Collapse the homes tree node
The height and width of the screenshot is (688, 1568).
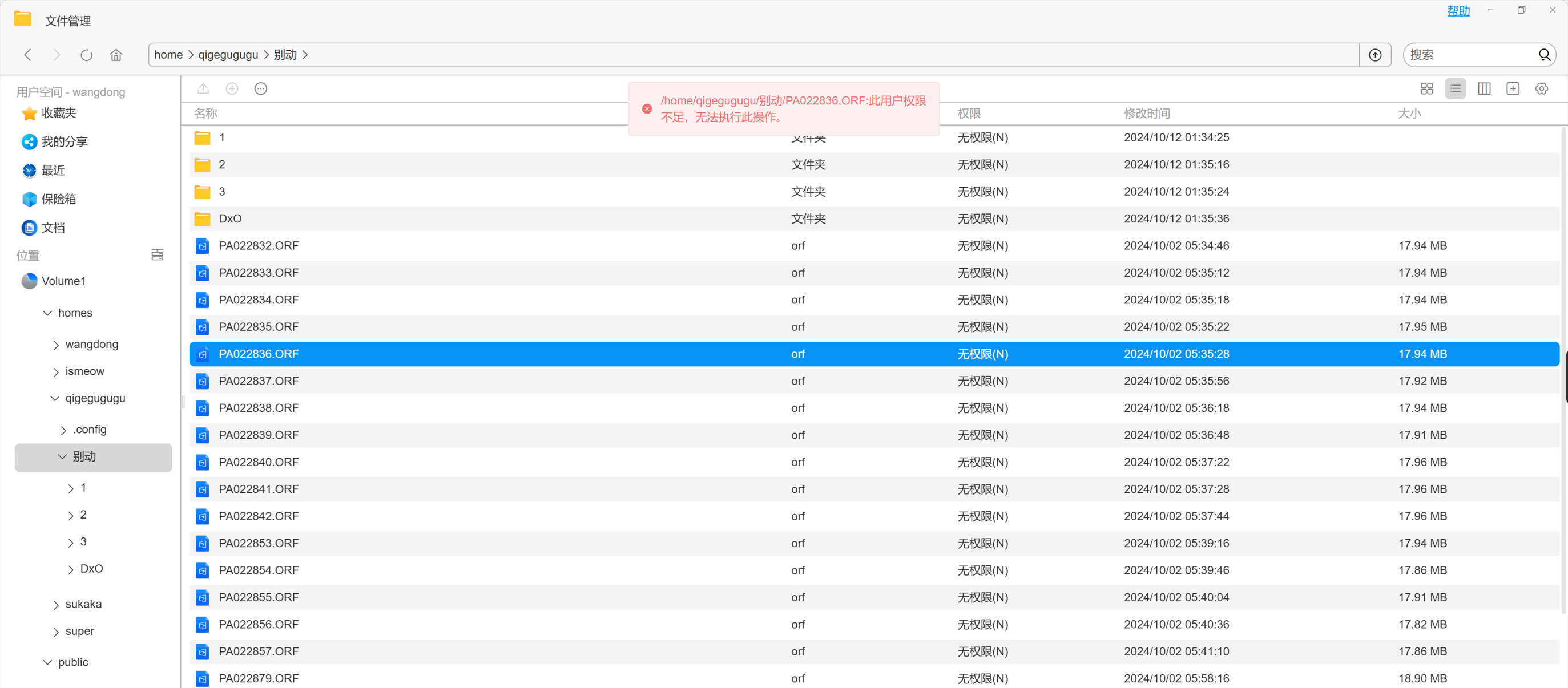[47, 313]
